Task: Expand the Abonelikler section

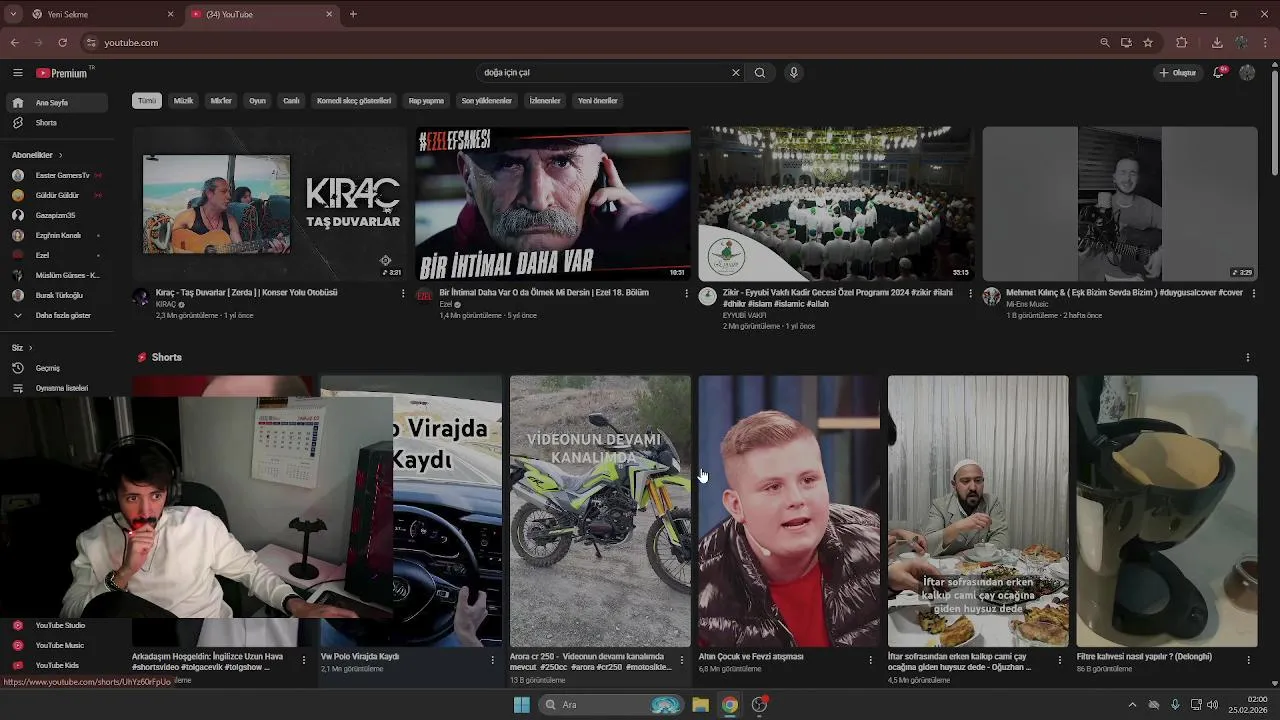Action: coord(37,155)
